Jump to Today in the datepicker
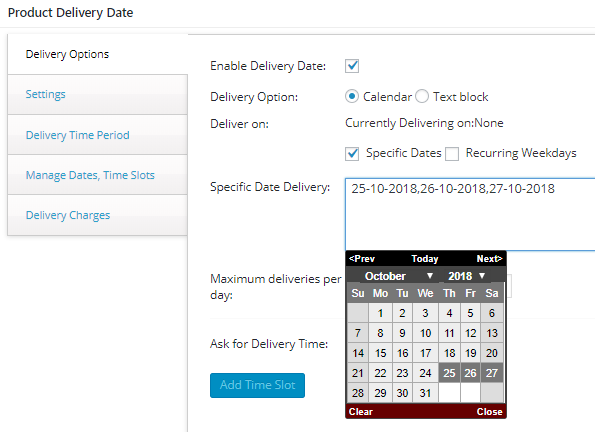 click(425, 259)
